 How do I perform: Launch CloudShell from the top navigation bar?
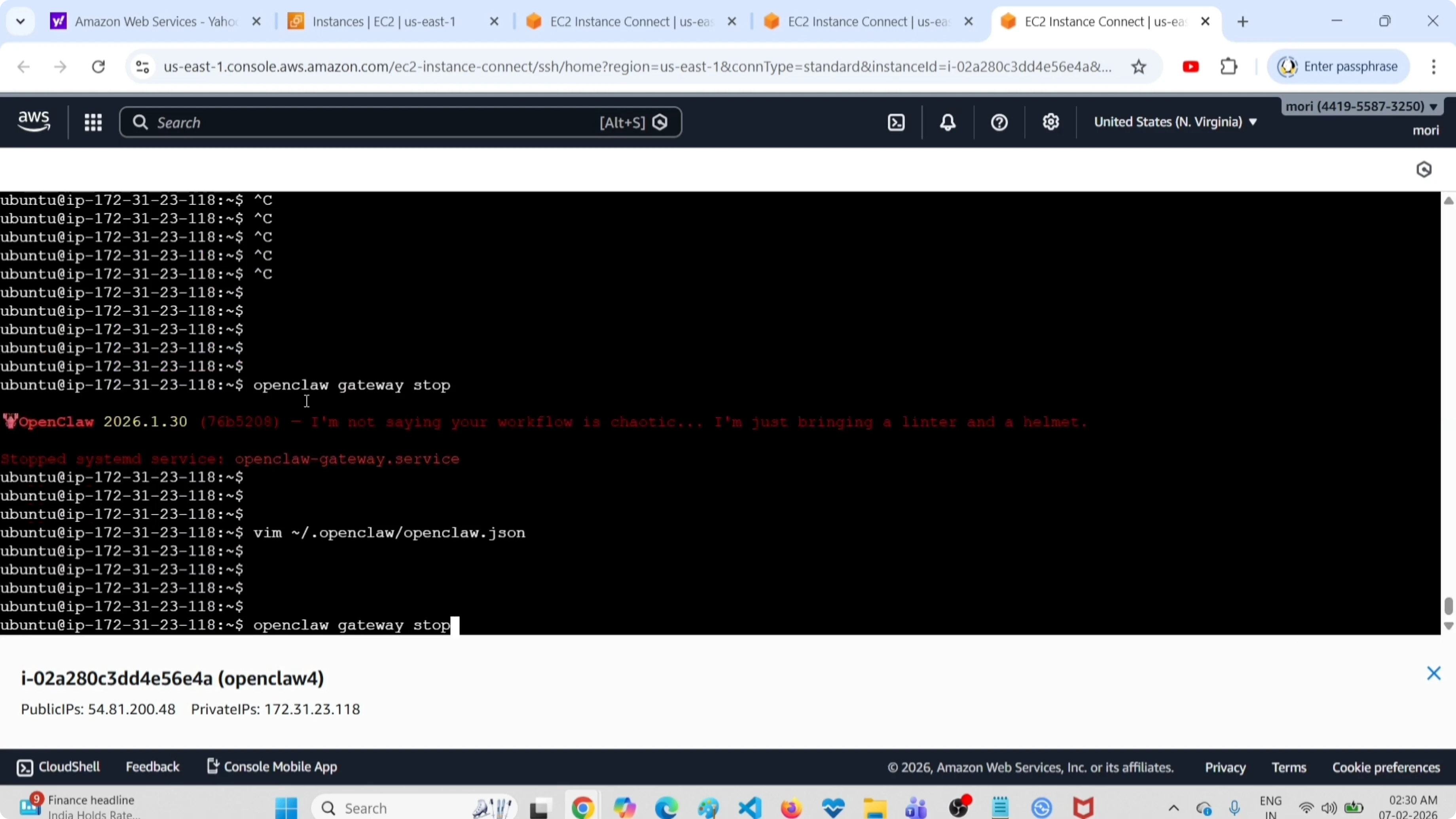coord(897,123)
